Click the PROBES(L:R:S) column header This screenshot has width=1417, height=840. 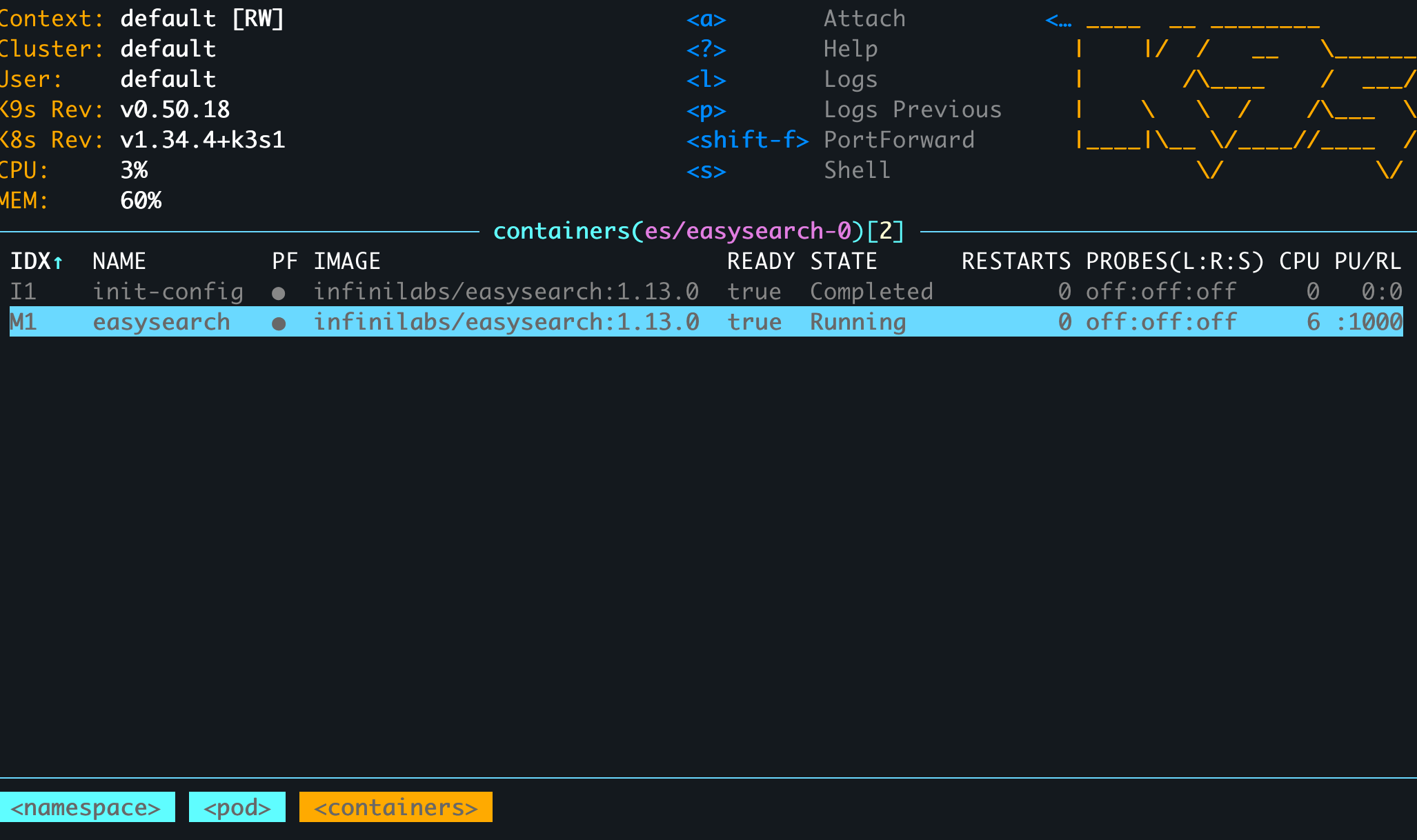1174,261
